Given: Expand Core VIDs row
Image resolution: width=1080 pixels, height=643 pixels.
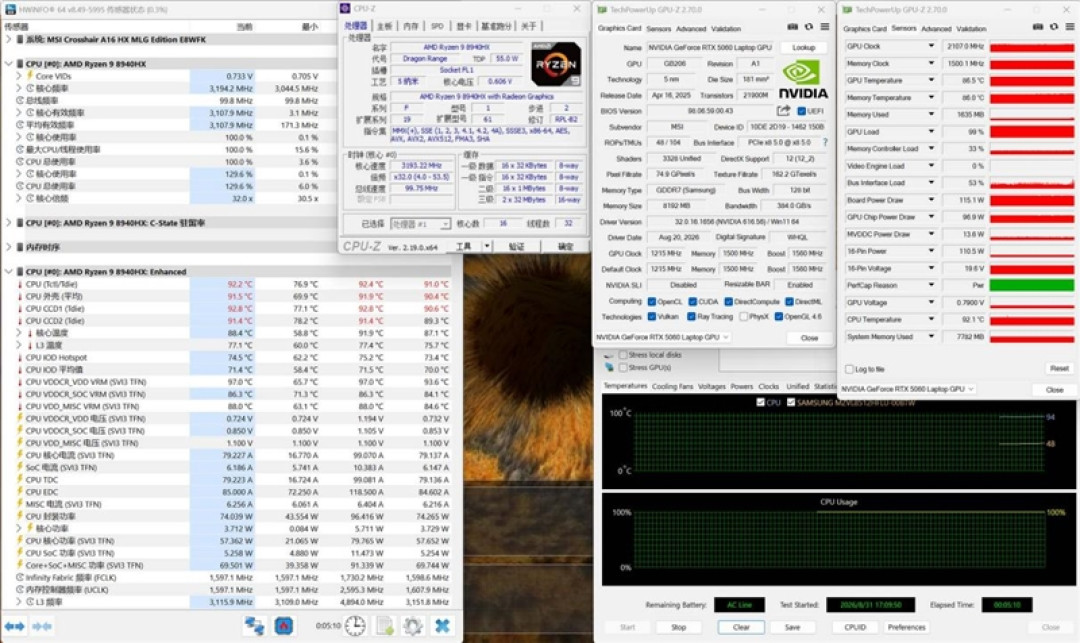Looking at the screenshot, I should click(x=19, y=76).
